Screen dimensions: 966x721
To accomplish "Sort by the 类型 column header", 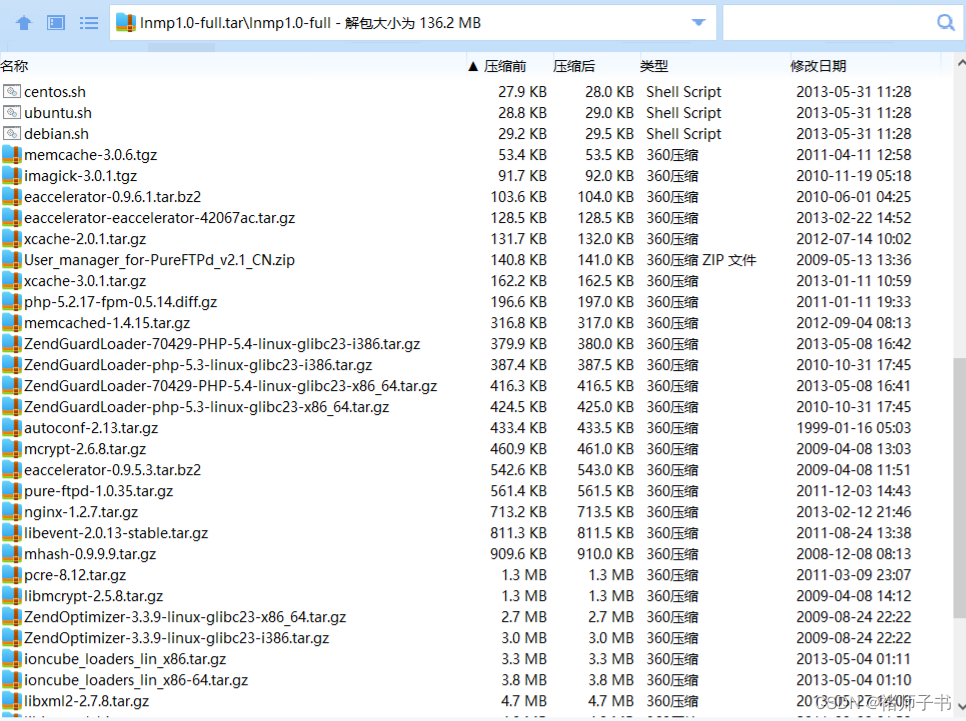I will 654,66.
